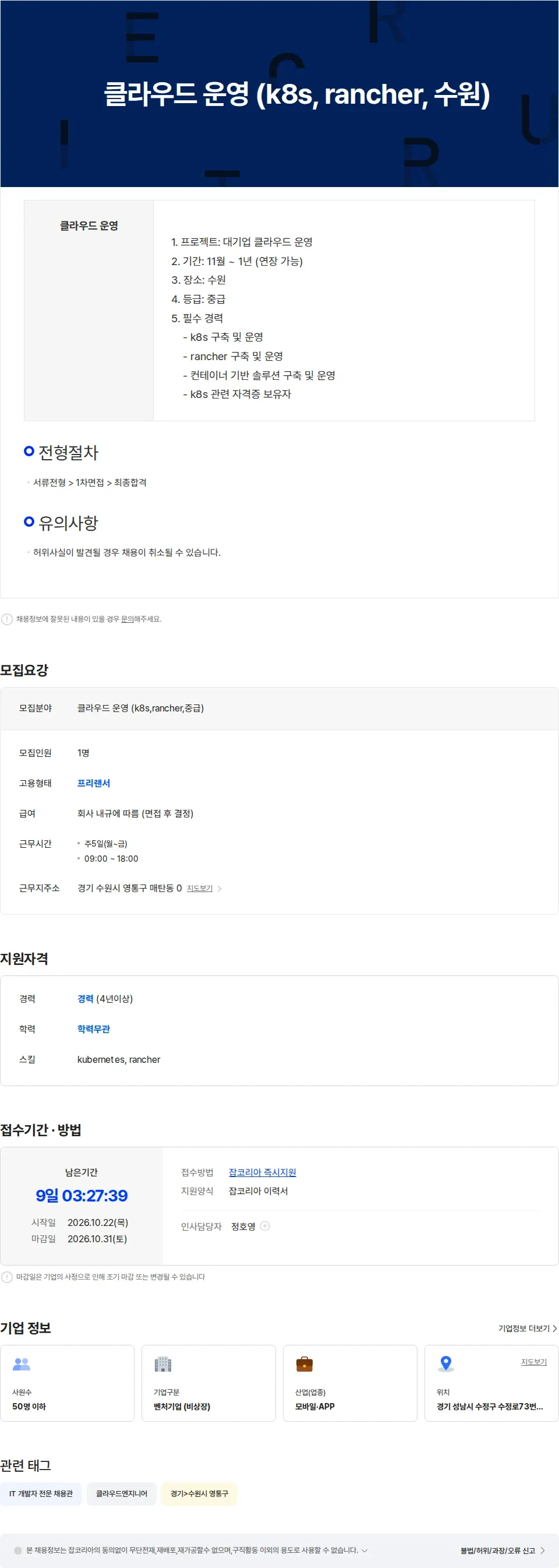Image resolution: width=559 pixels, height=1568 pixels.
Task: Open the 문의 link
Action: click(x=127, y=619)
